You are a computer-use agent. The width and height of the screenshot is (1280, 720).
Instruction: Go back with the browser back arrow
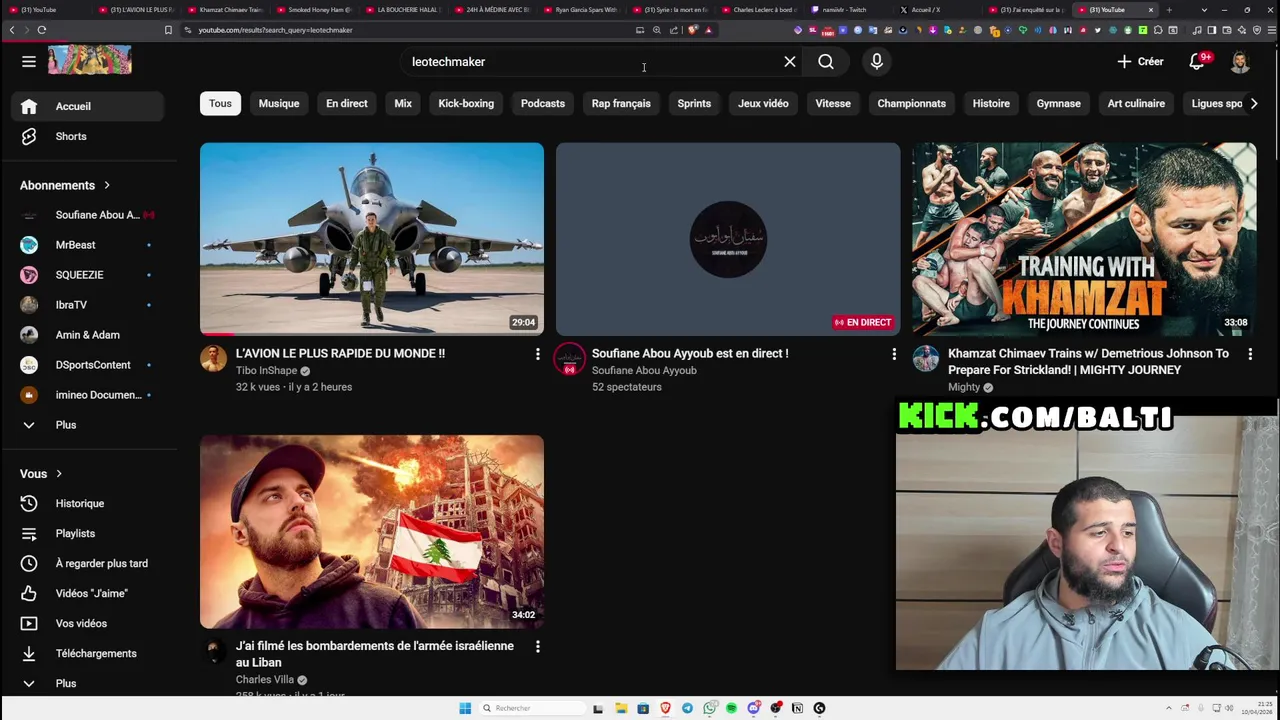pos(12,30)
